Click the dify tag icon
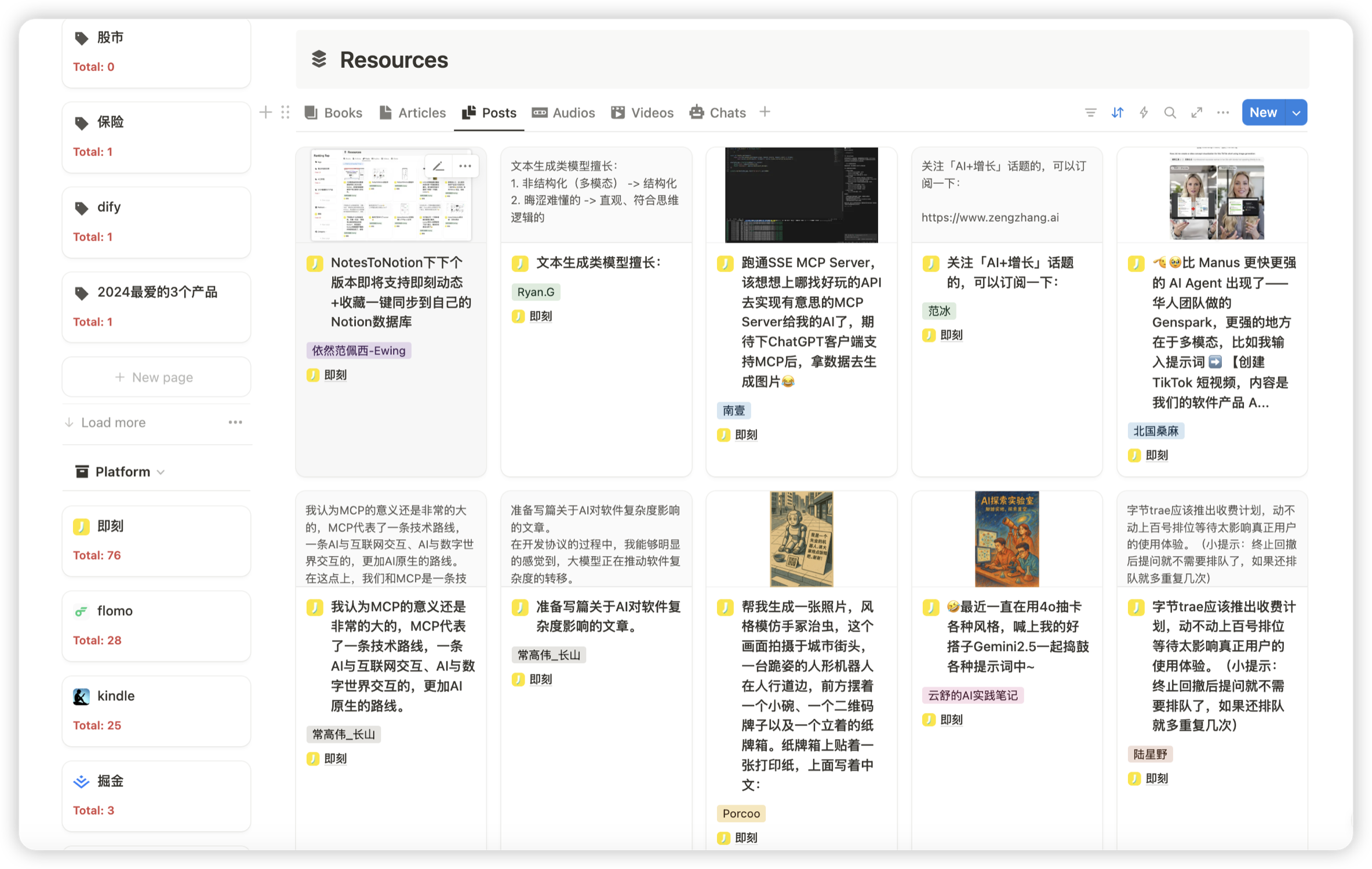This screenshot has height=869, width=1372. [82, 208]
